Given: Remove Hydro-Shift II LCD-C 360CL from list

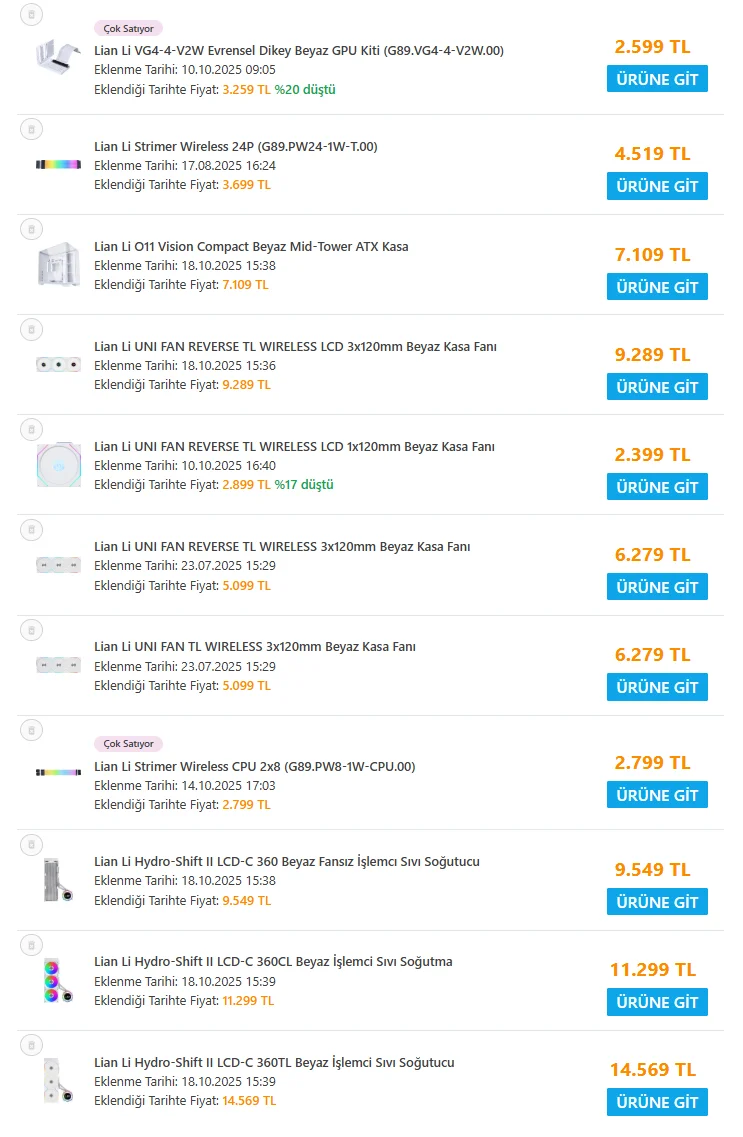Looking at the screenshot, I should 31,944.
